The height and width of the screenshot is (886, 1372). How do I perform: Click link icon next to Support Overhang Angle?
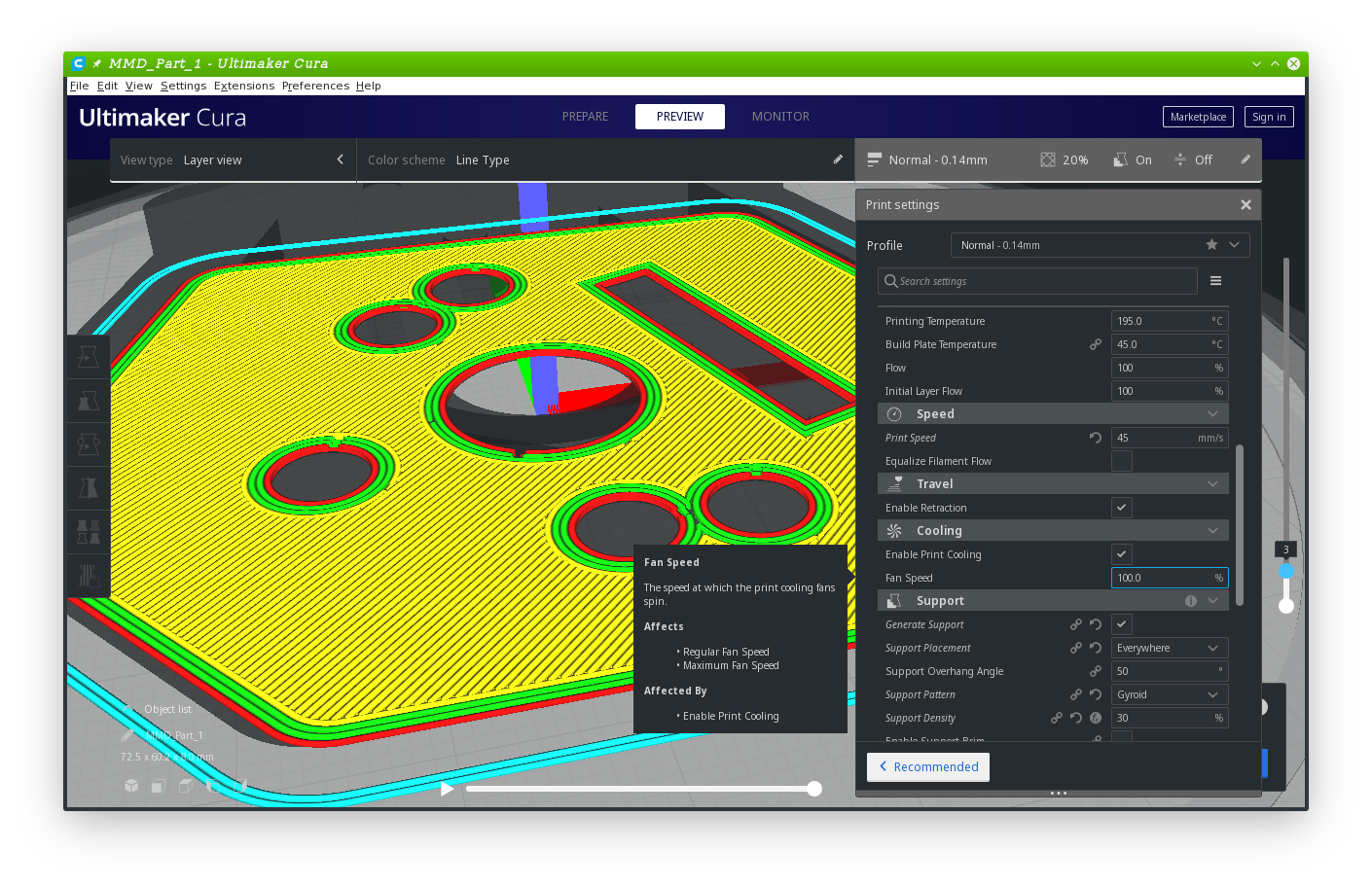coord(1096,671)
